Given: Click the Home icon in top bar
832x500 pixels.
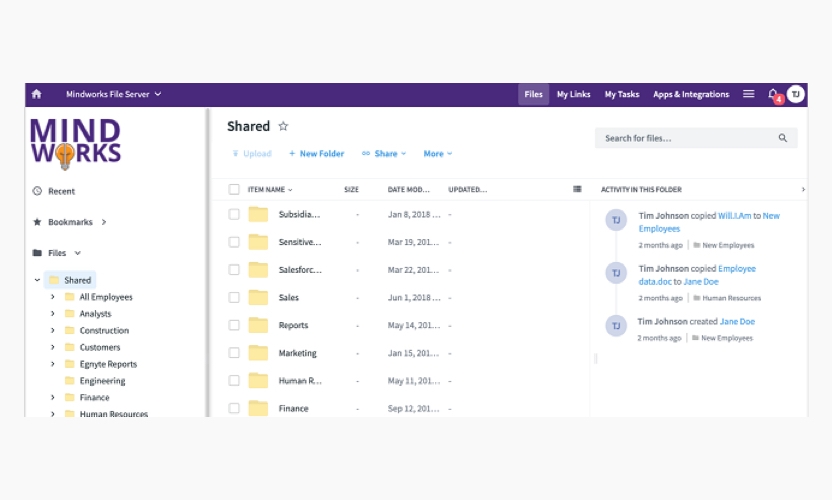Looking at the screenshot, I should 37,95.
